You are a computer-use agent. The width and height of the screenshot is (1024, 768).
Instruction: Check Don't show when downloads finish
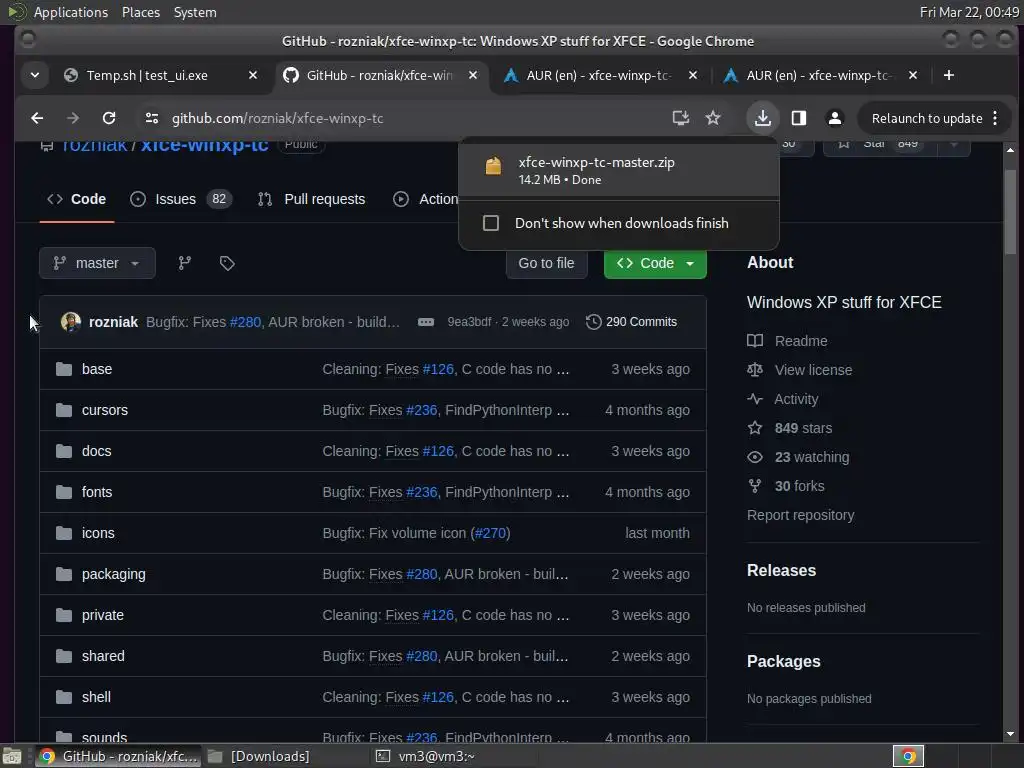490,223
